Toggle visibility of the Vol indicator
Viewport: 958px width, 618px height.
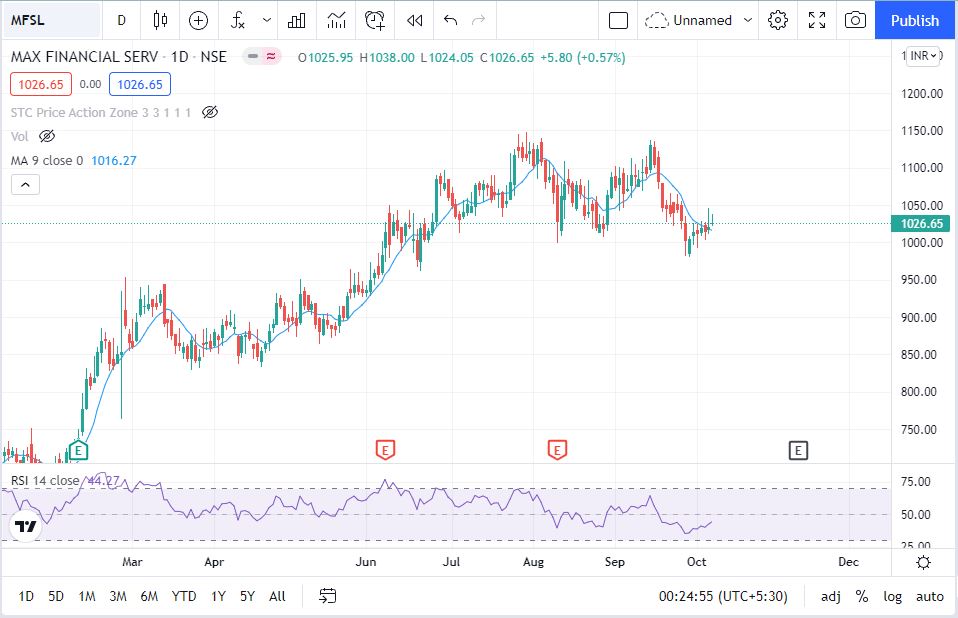click(x=47, y=136)
